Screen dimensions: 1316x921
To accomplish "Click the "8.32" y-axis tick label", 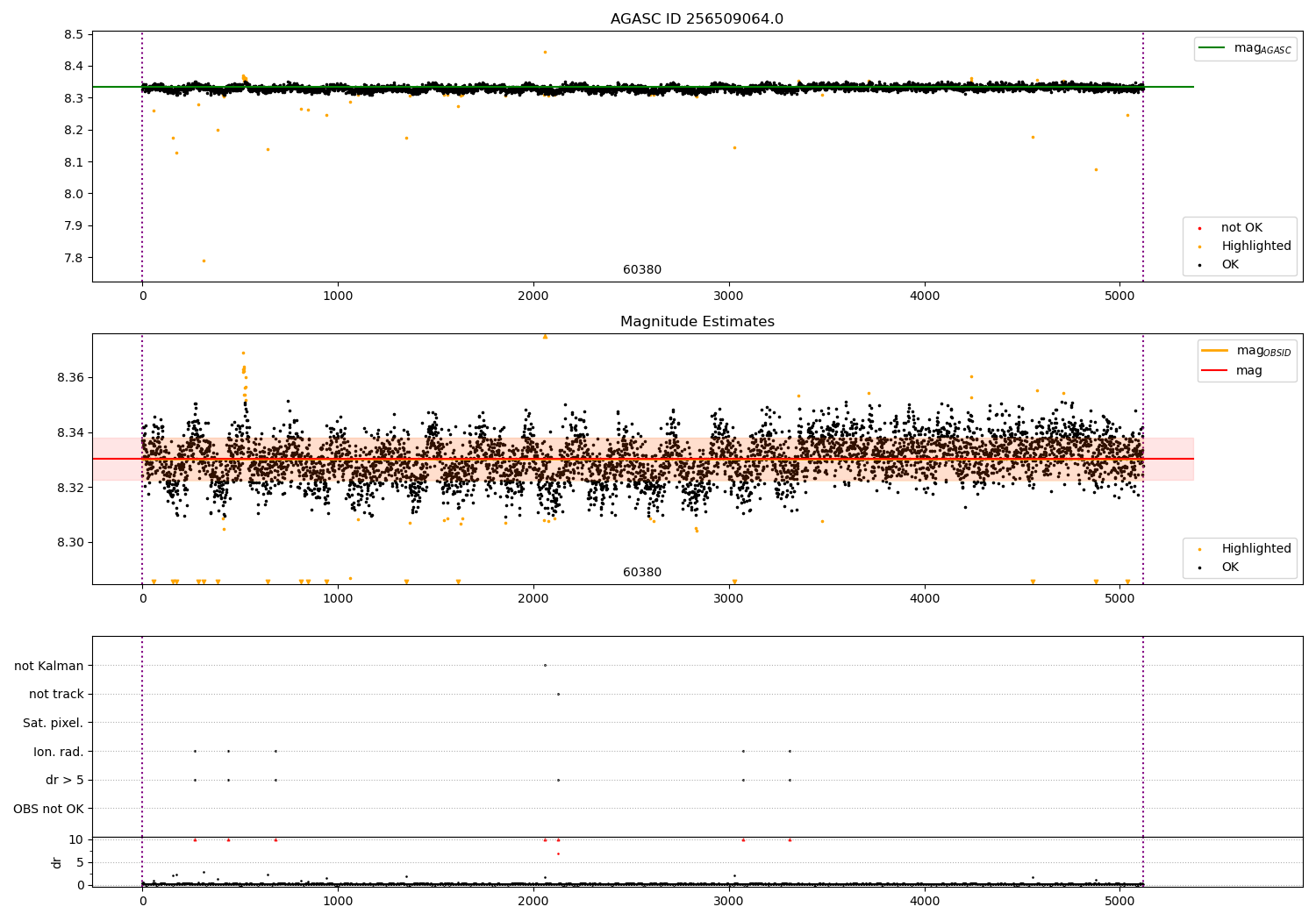I will coord(70,489).
